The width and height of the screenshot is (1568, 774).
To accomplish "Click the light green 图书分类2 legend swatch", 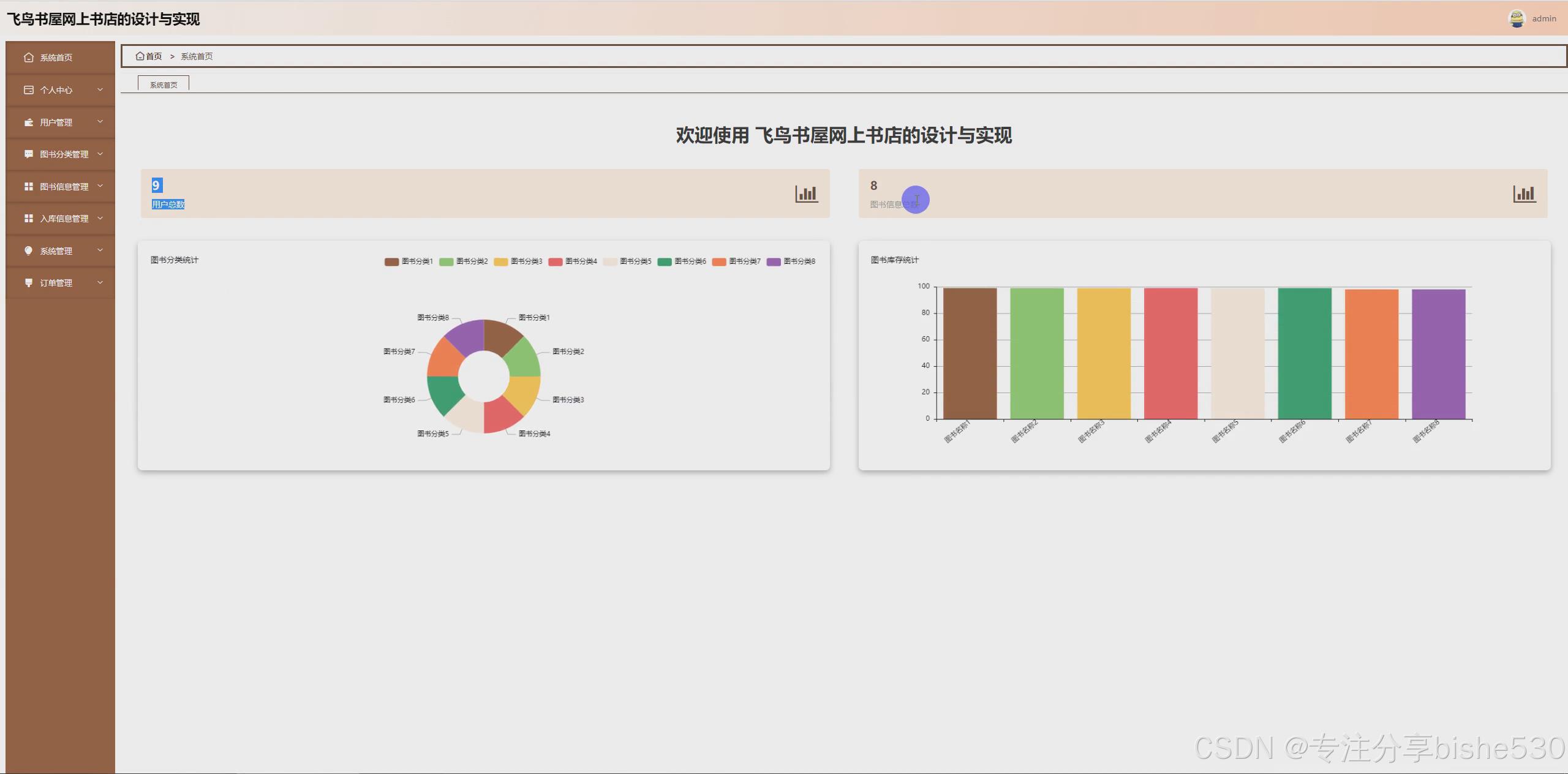I will coord(446,262).
